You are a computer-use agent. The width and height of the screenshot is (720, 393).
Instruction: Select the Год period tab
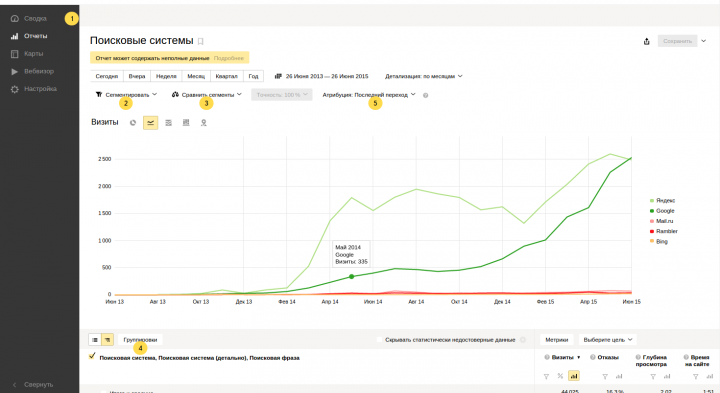coord(253,76)
